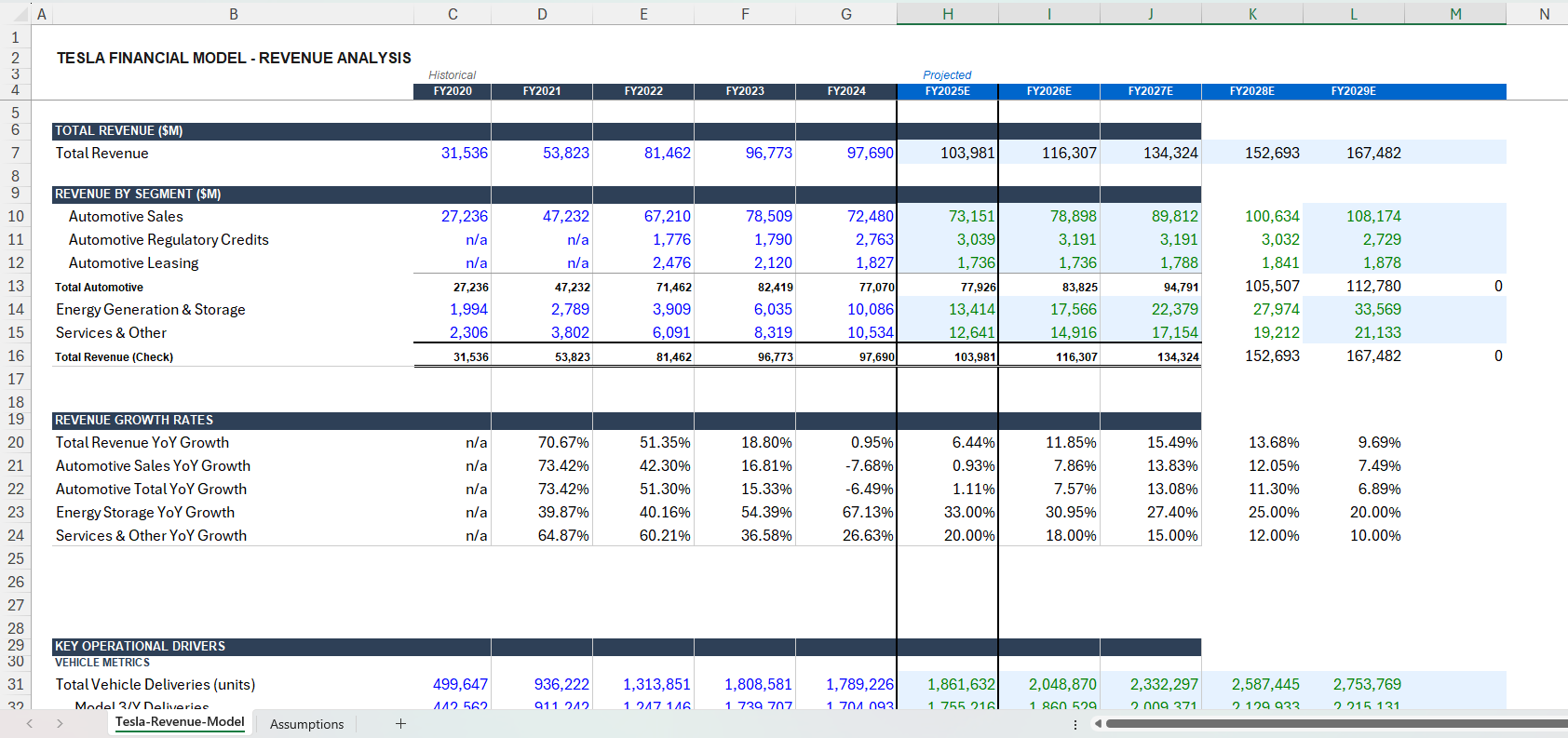Click the FY2020 column heading cell
Viewport: 1568px width, 738px height.
click(453, 91)
